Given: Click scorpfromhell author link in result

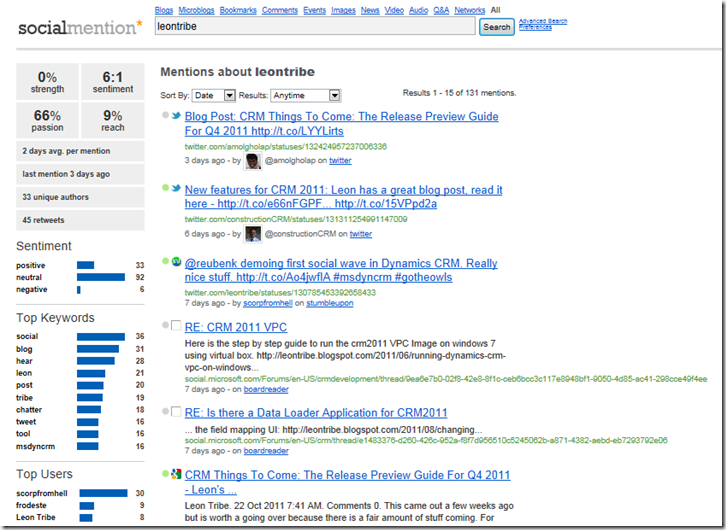Looking at the screenshot, I should (x=268, y=303).
